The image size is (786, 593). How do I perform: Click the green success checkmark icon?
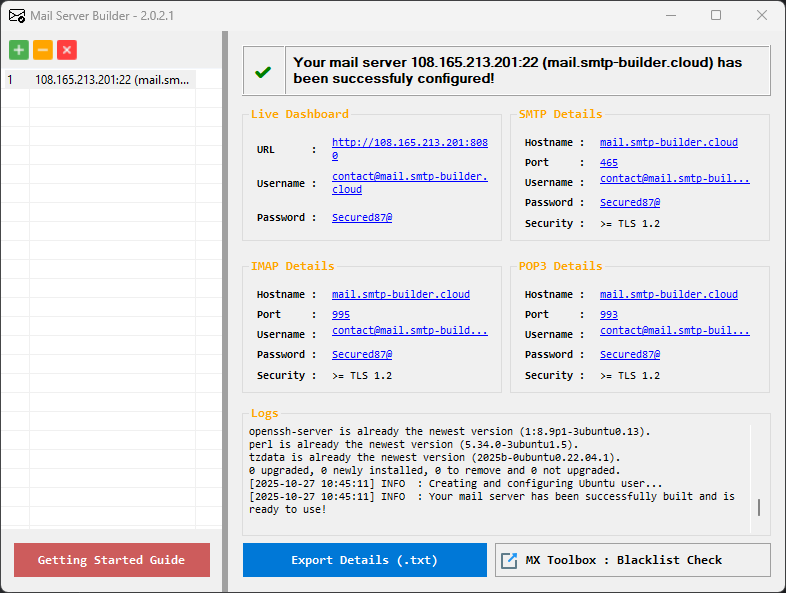263,72
